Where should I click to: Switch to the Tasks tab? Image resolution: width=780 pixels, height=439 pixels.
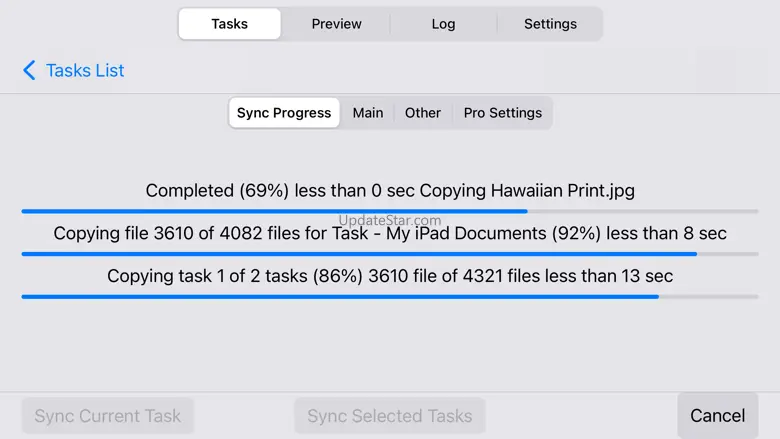230,24
